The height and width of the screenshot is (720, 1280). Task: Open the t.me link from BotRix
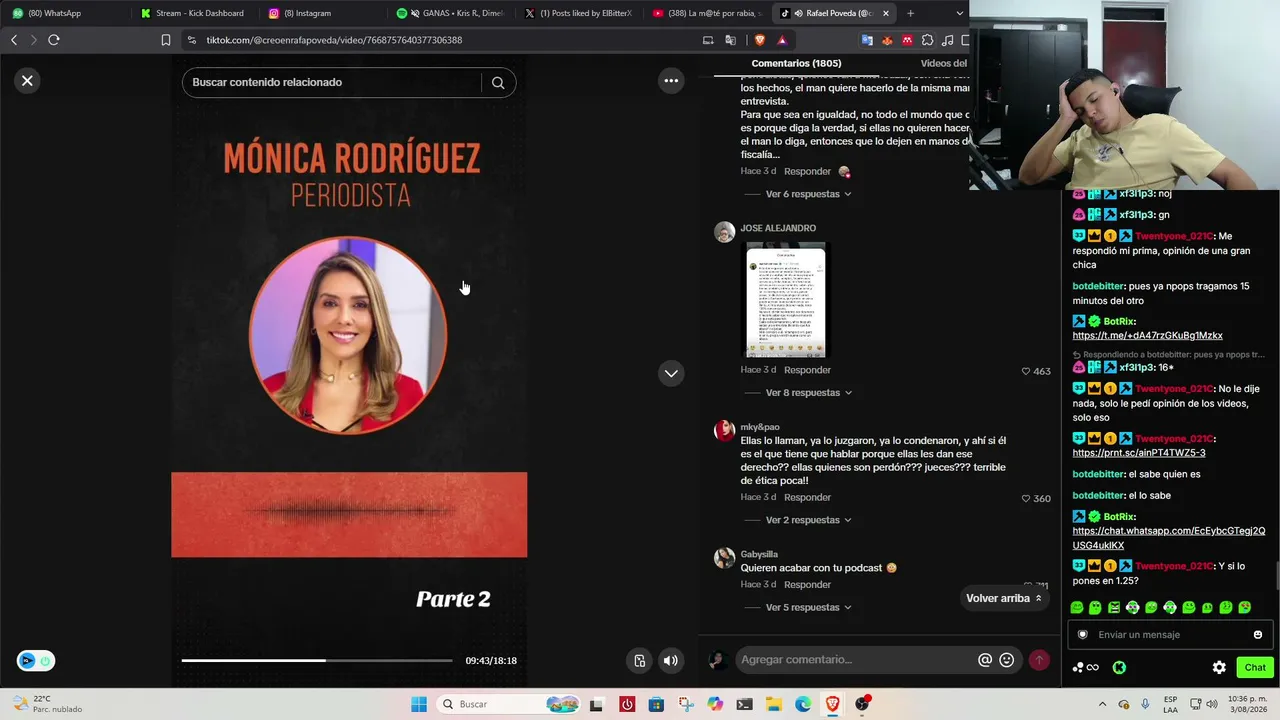click(x=1147, y=336)
